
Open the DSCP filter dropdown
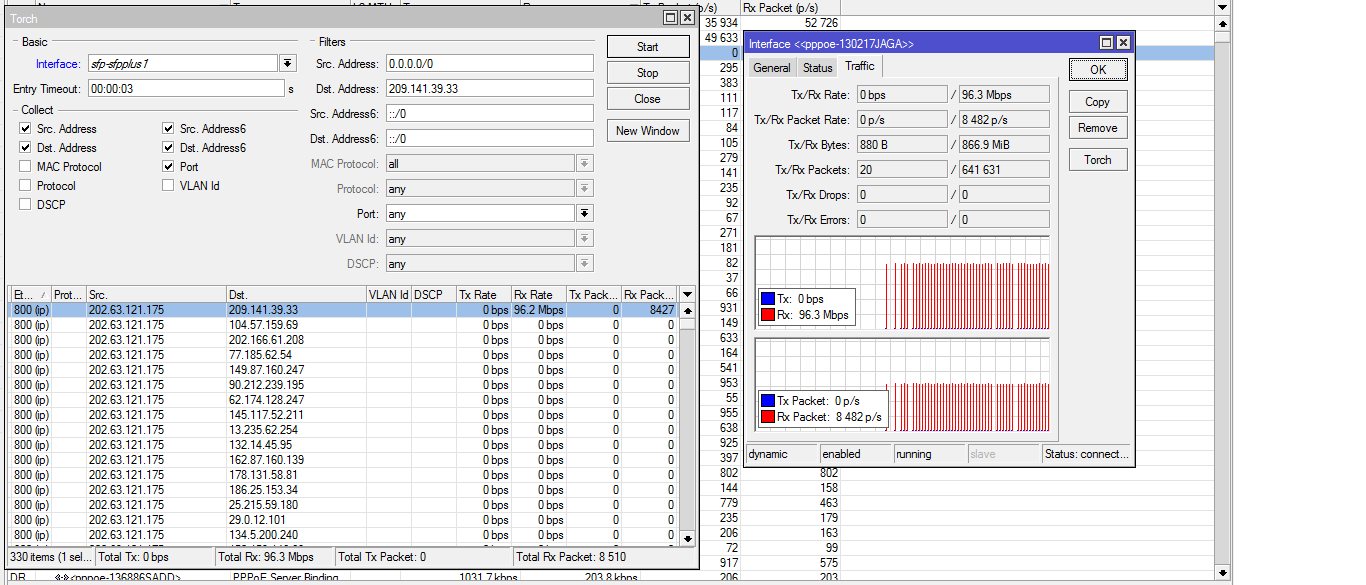click(585, 264)
